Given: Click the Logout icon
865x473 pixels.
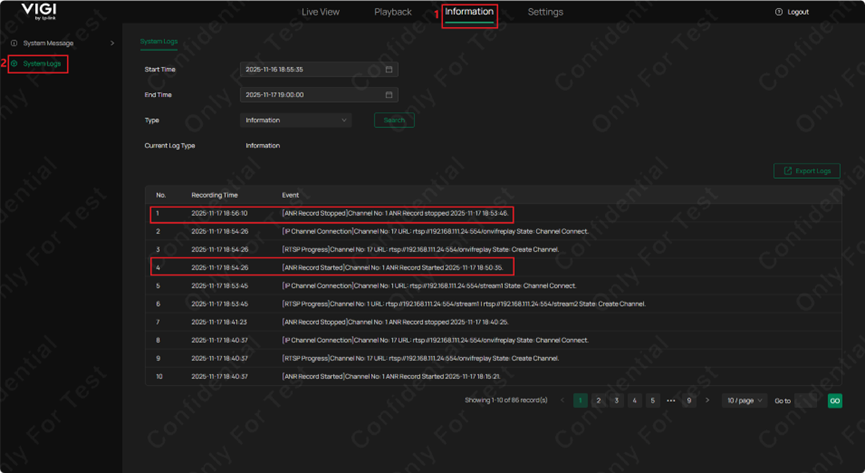Looking at the screenshot, I should pyautogui.click(x=778, y=12).
